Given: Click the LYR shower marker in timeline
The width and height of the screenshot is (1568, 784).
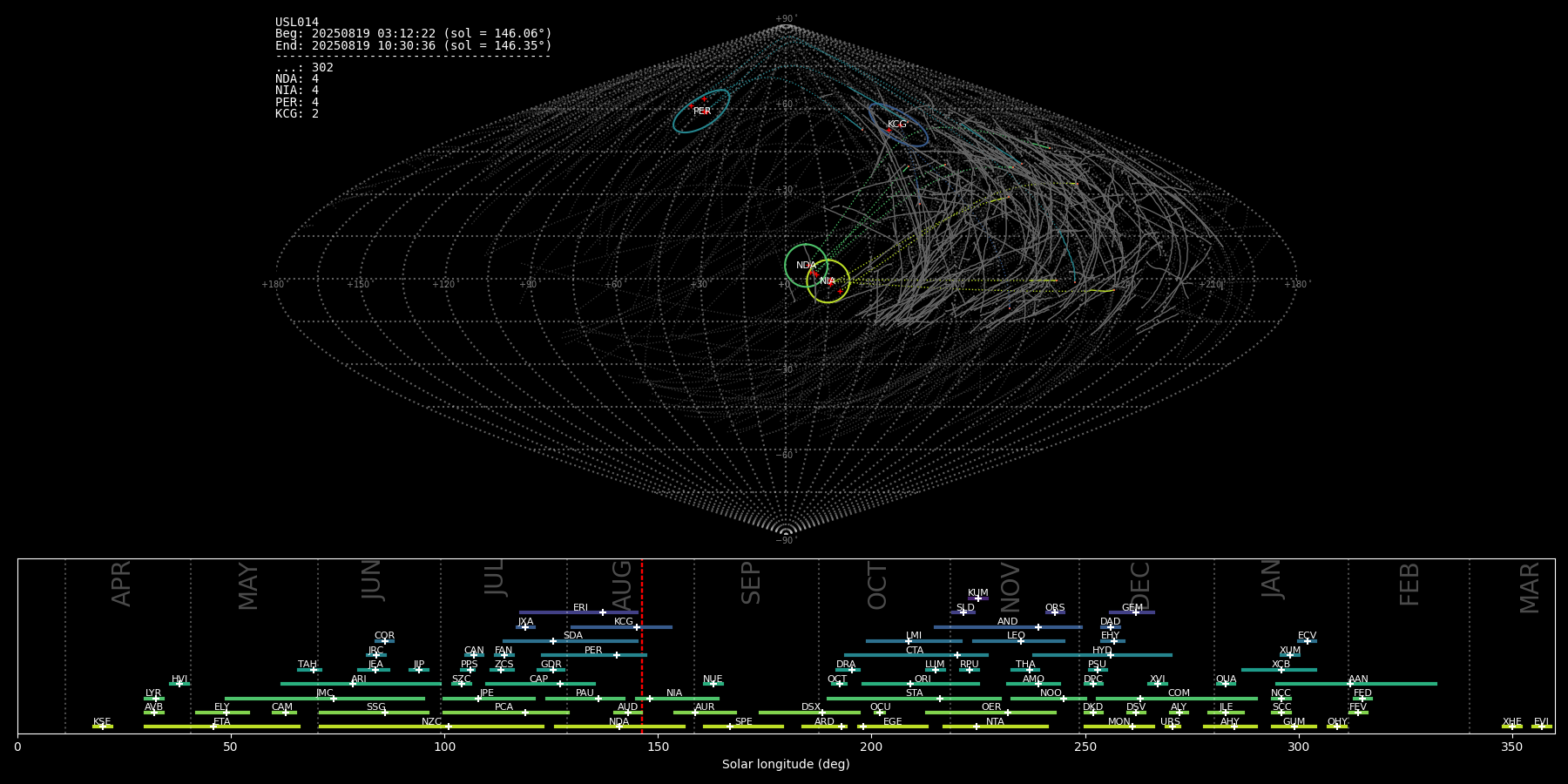Looking at the screenshot, I should [x=156, y=699].
